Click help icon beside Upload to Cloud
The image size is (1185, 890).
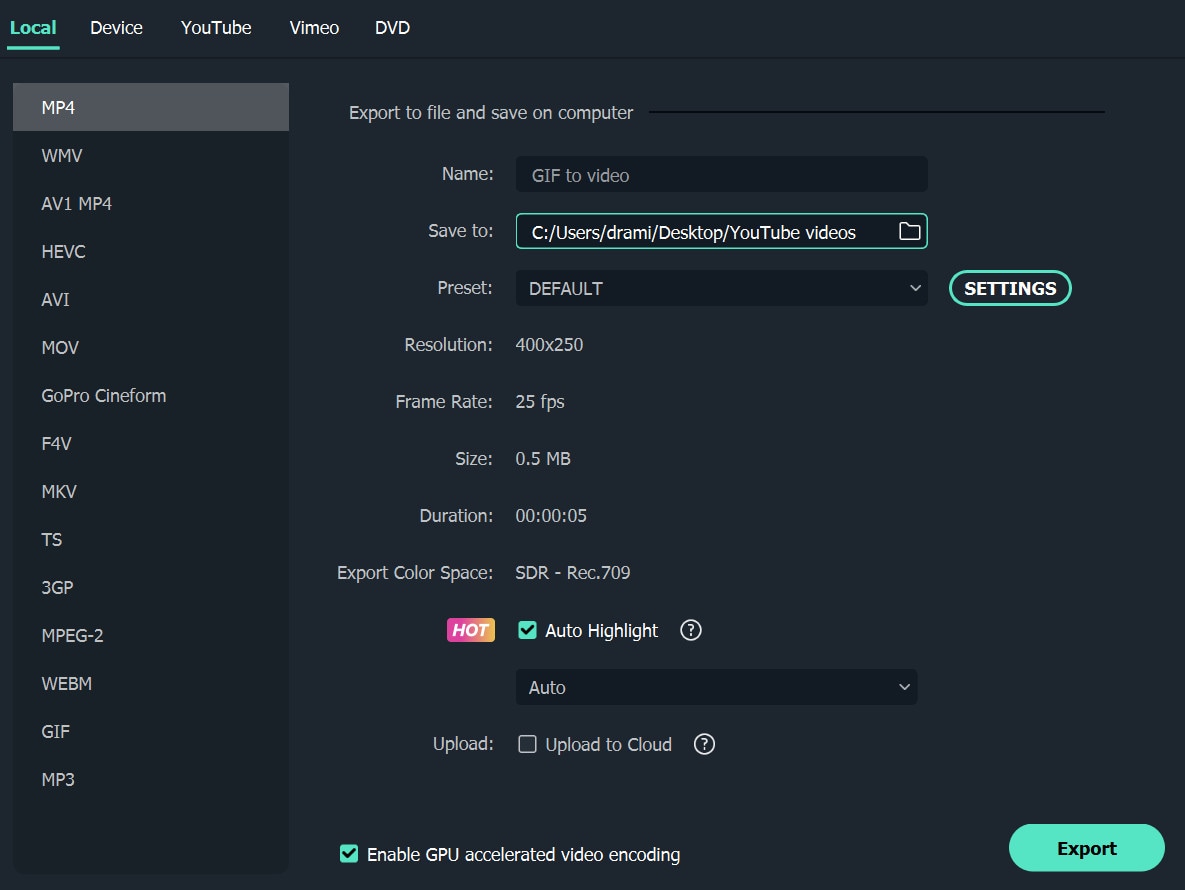704,744
